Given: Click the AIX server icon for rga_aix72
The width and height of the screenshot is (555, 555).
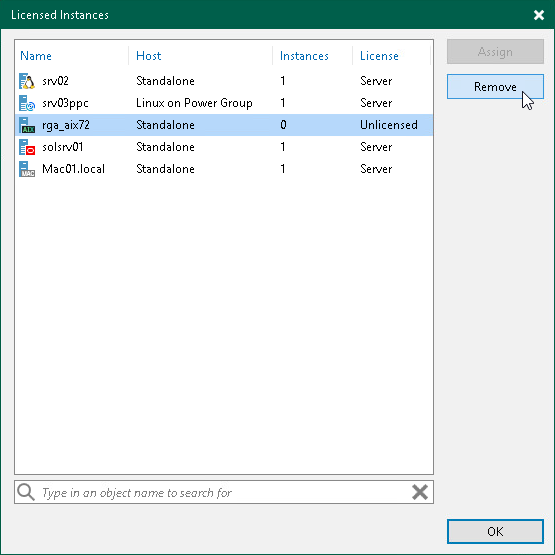Looking at the screenshot, I should click(27, 125).
